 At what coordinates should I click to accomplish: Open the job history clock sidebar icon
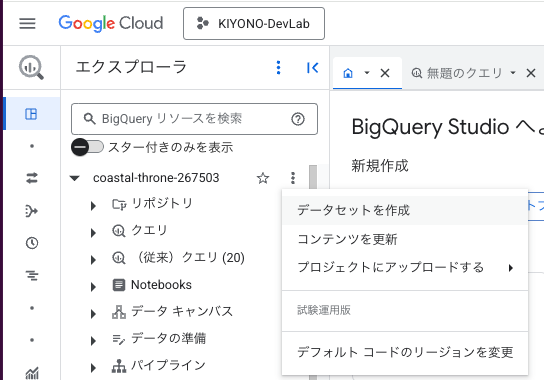tap(32, 243)
